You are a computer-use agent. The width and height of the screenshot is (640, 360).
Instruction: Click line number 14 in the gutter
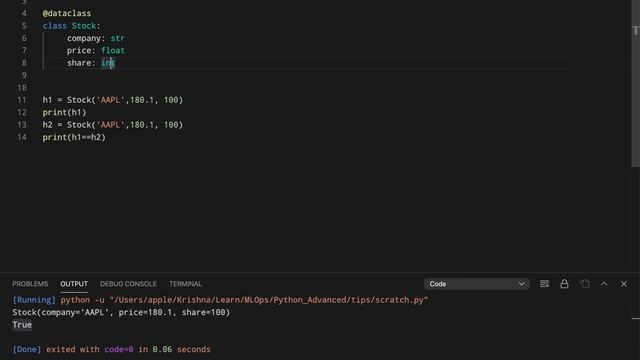[x=22, y=137]
